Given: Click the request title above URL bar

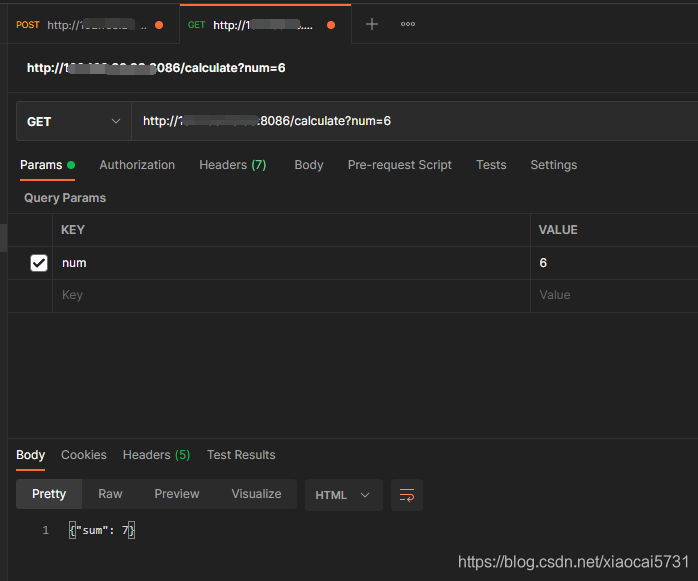Looking at the screenshot, I should 156,68.
